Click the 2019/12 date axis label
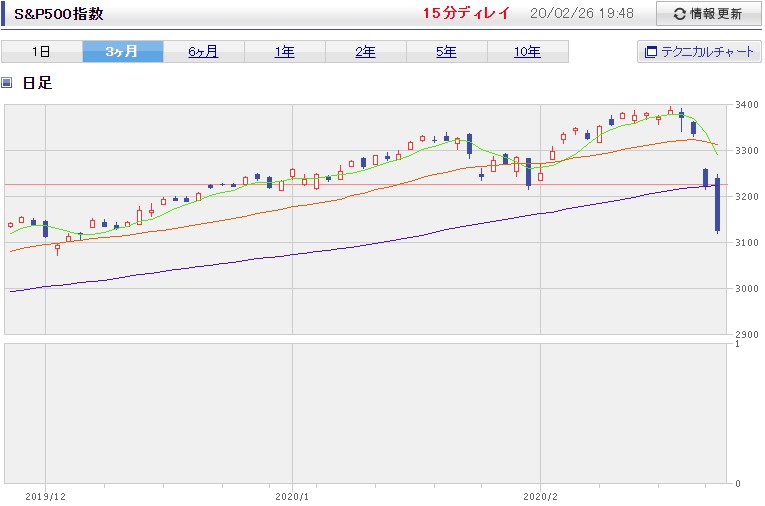The height and width of the screenshot is (506, 765). (x=45, y=497)
